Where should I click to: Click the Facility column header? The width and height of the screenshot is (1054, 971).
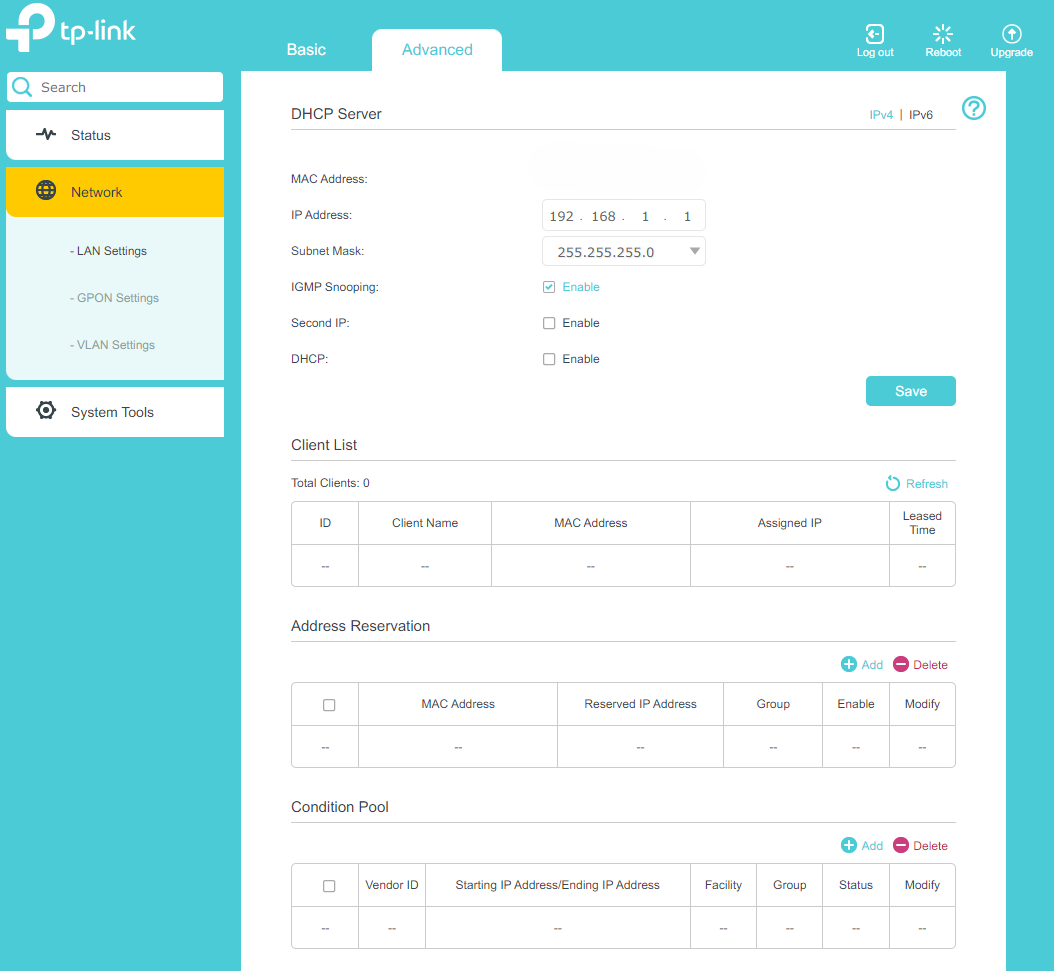723,885
